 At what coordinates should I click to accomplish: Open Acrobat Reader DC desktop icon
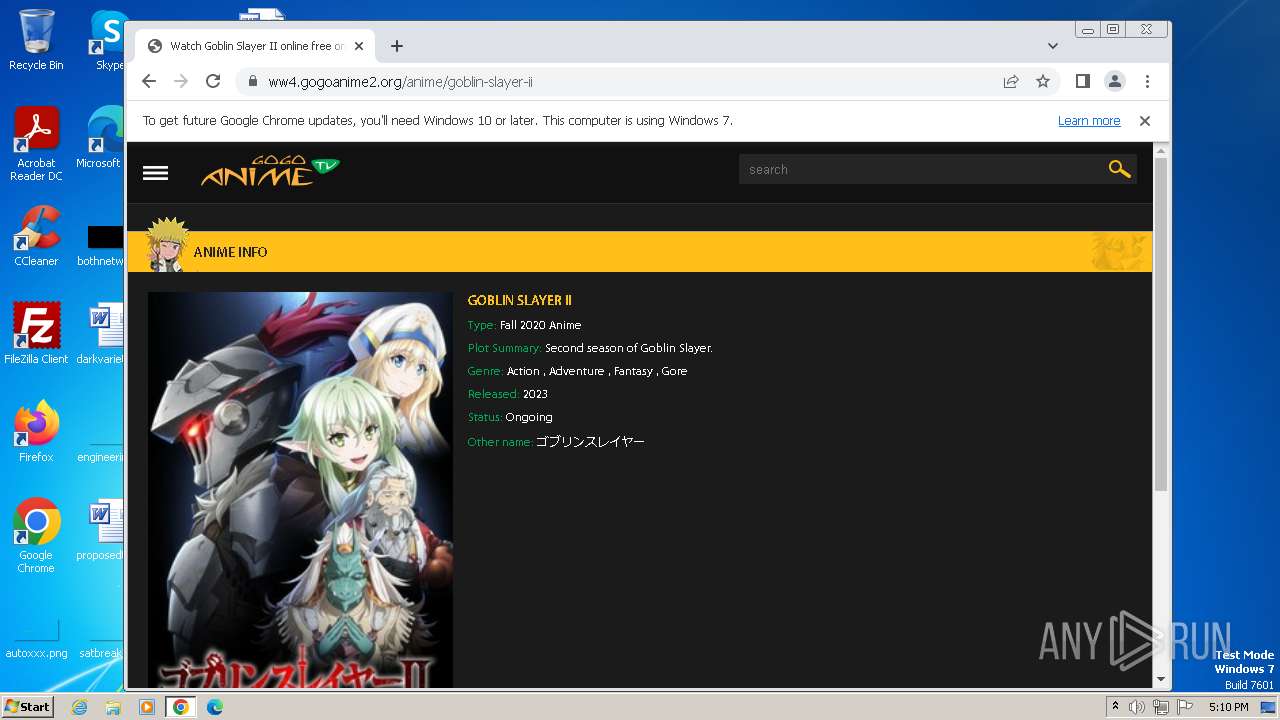(x=36, y=144)
